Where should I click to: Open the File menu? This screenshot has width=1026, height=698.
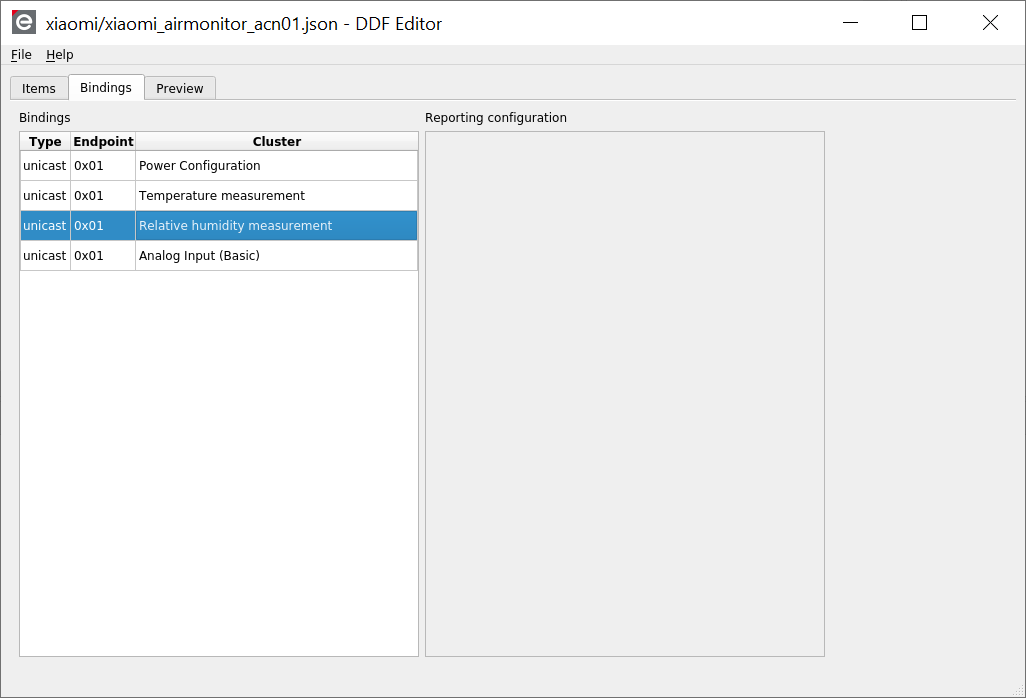pos(21,55)
